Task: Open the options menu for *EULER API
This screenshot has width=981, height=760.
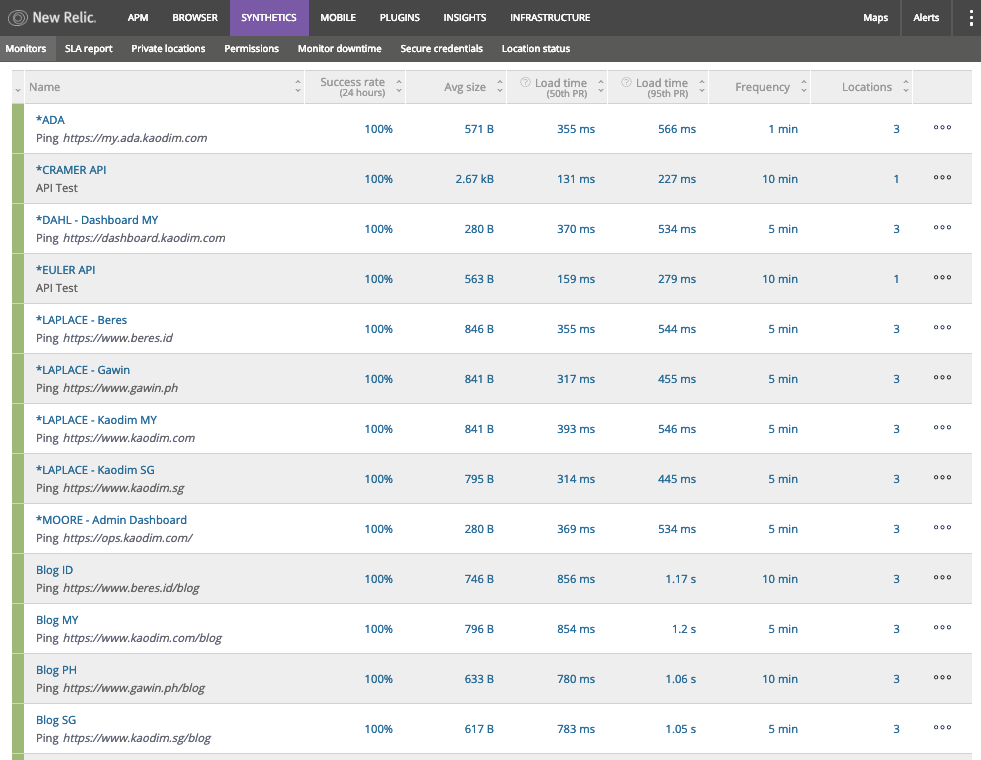Action: pos(942,278)
